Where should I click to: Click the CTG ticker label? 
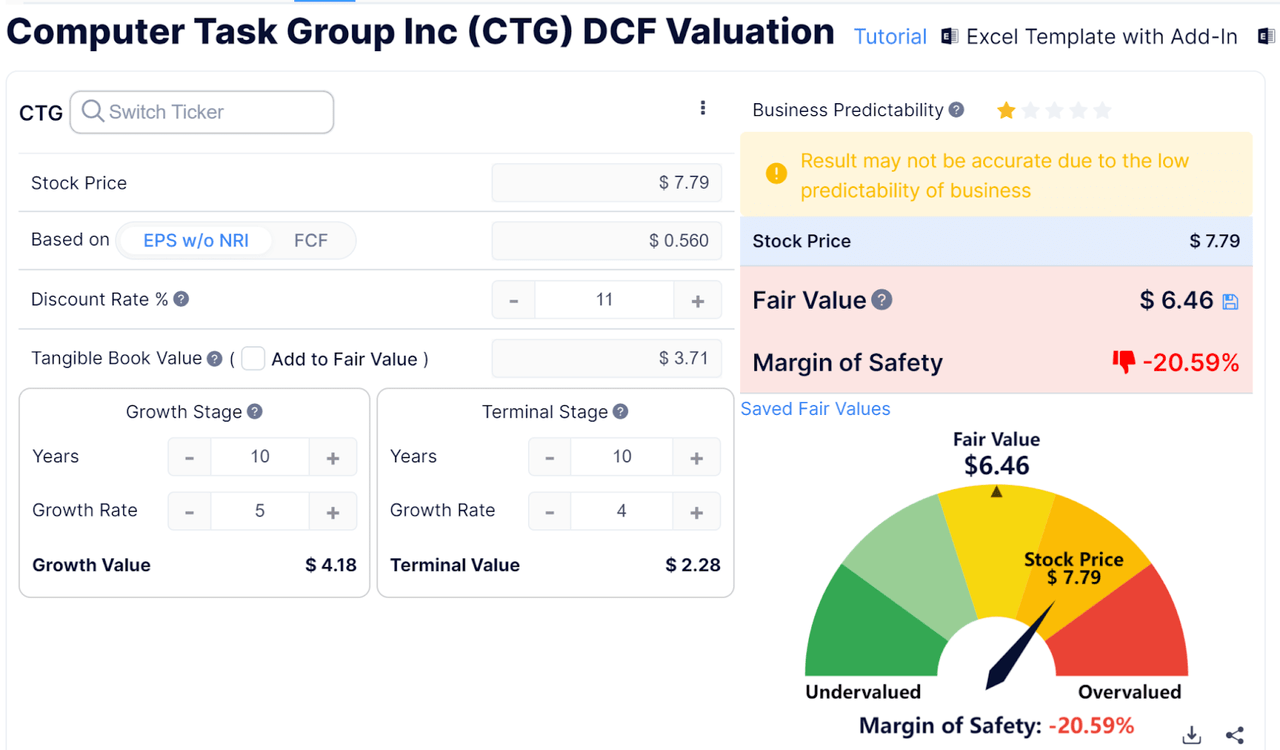[x=41, y=113]
